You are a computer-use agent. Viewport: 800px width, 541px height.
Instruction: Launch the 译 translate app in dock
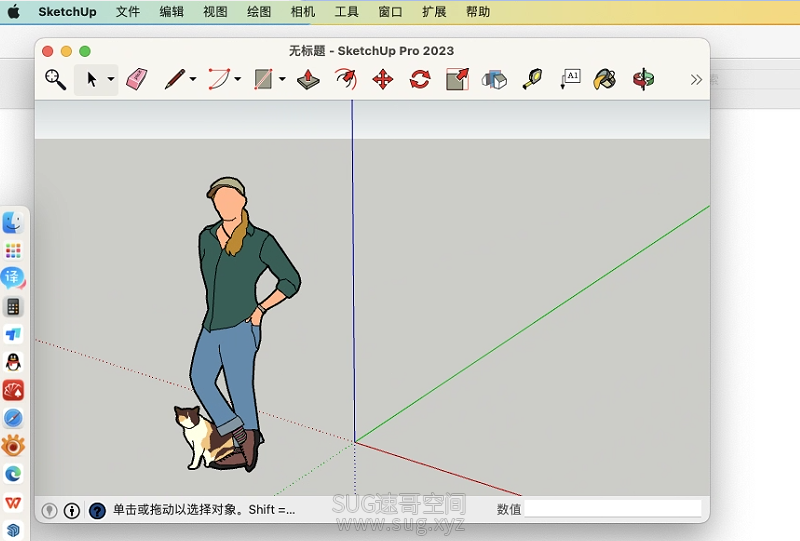coord(13,278)
